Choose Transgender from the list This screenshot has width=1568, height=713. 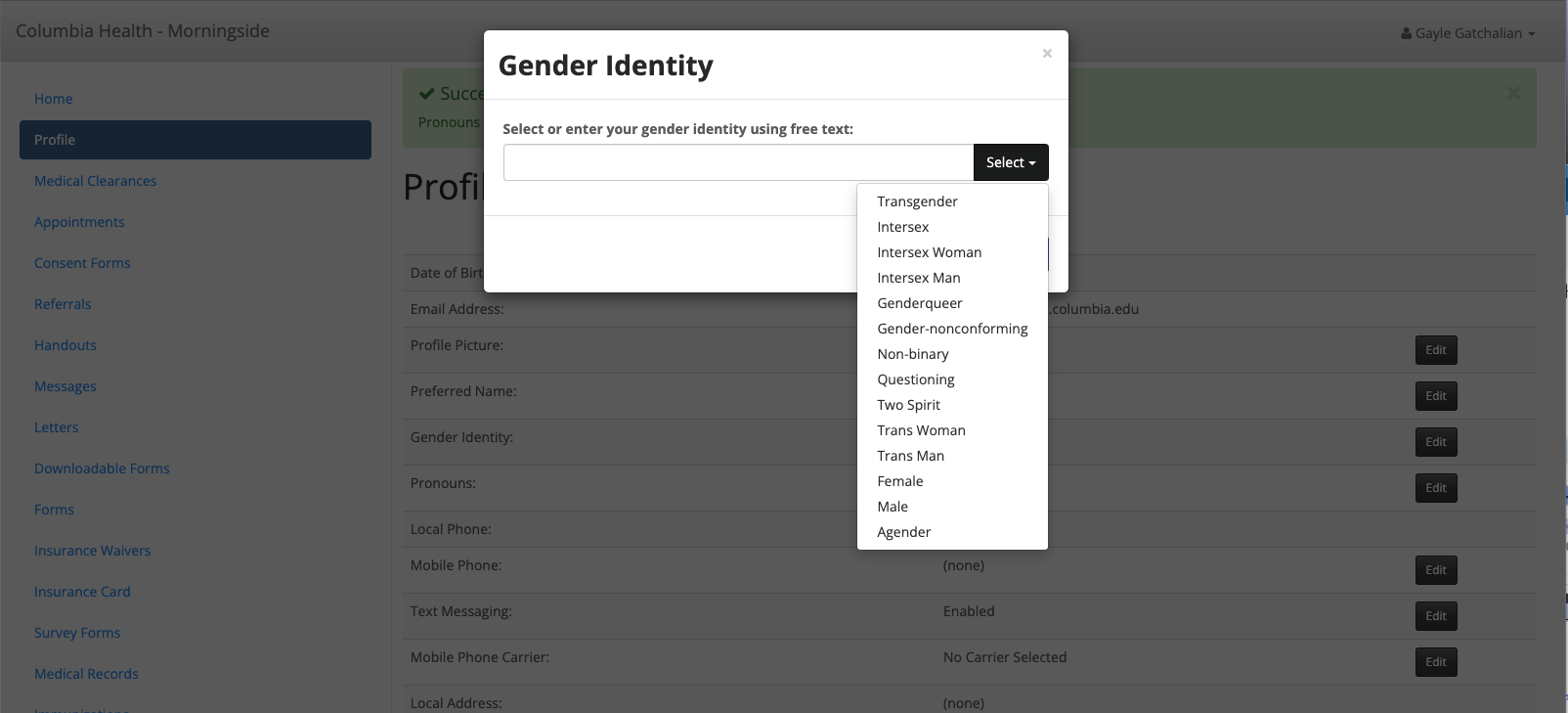917,201
